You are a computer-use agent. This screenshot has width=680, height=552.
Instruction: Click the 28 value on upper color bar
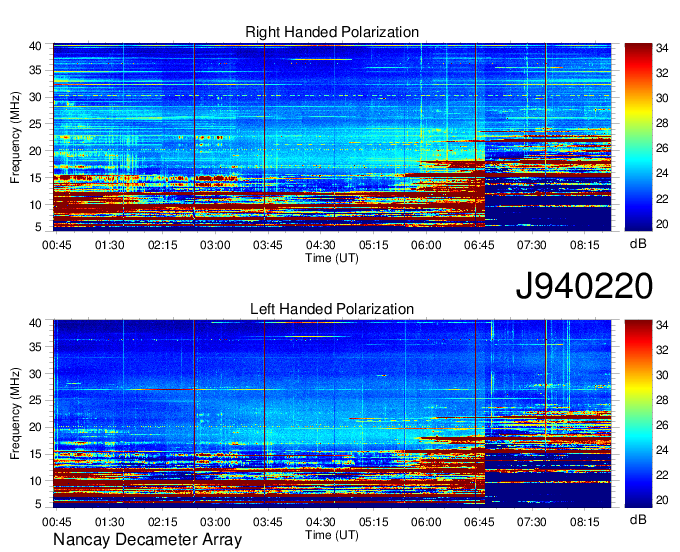click(662, 124)
